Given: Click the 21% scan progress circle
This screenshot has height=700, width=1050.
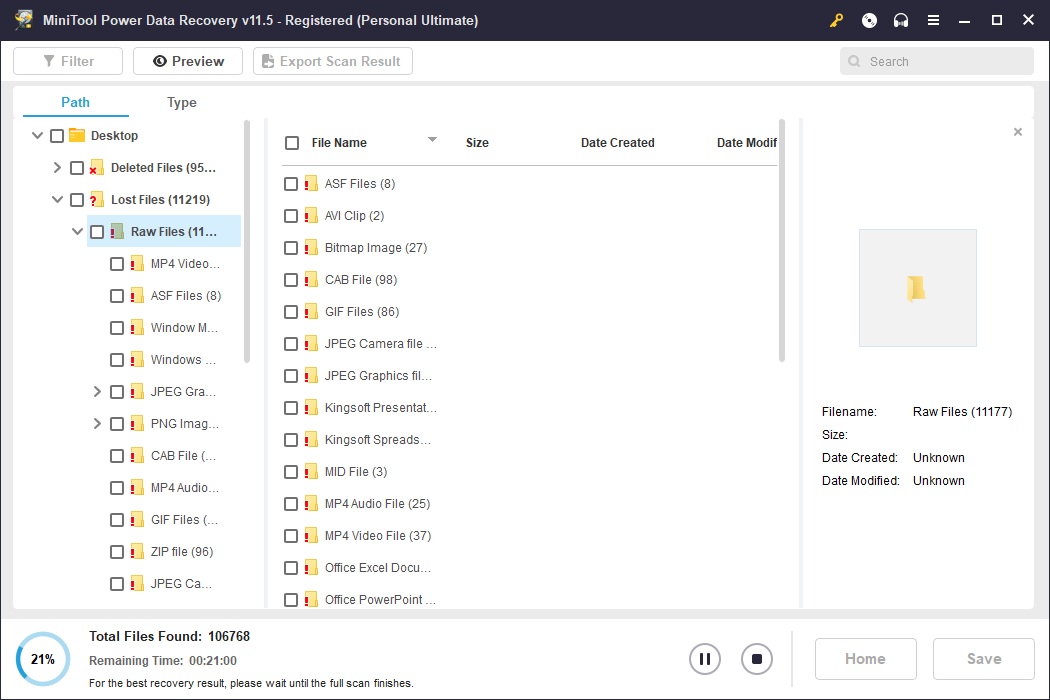Looking at the screenshot, I should (41, 659).
